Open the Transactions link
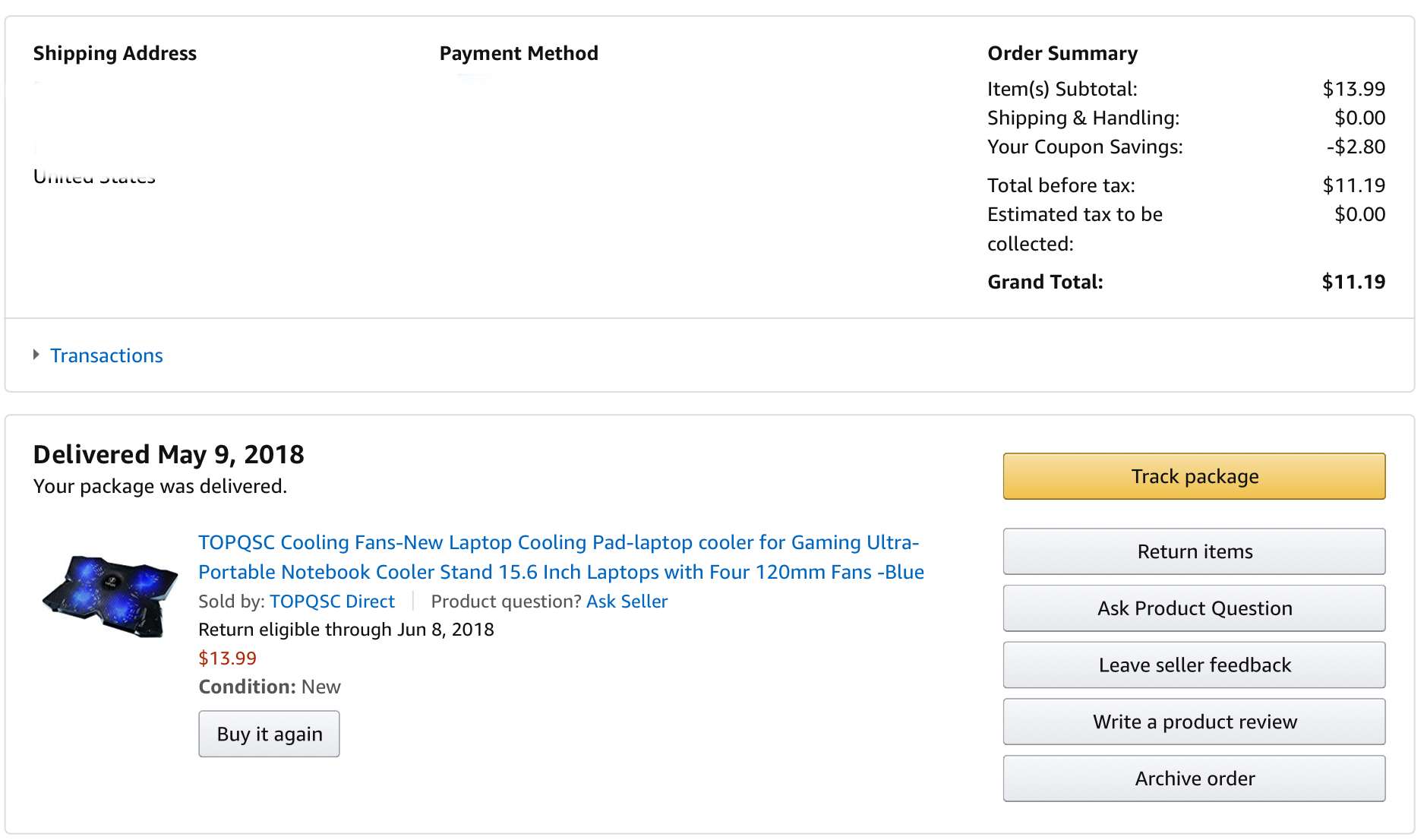 tap(106, 355)
